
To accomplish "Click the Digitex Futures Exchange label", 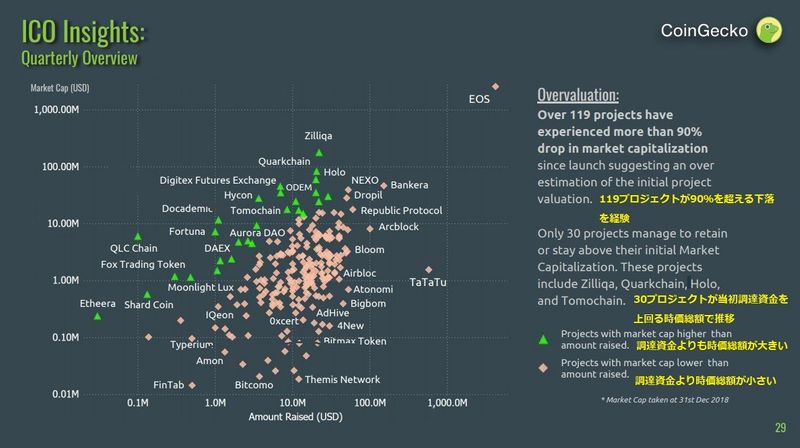I will (x=217, y=180).
